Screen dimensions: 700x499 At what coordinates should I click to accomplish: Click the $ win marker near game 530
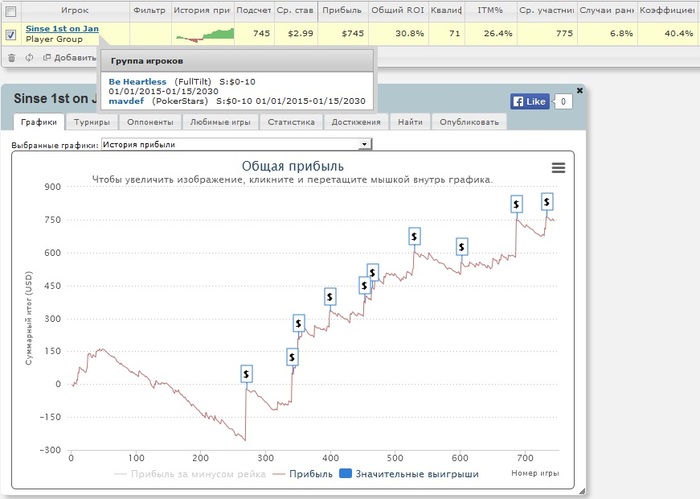click(414, 236)
